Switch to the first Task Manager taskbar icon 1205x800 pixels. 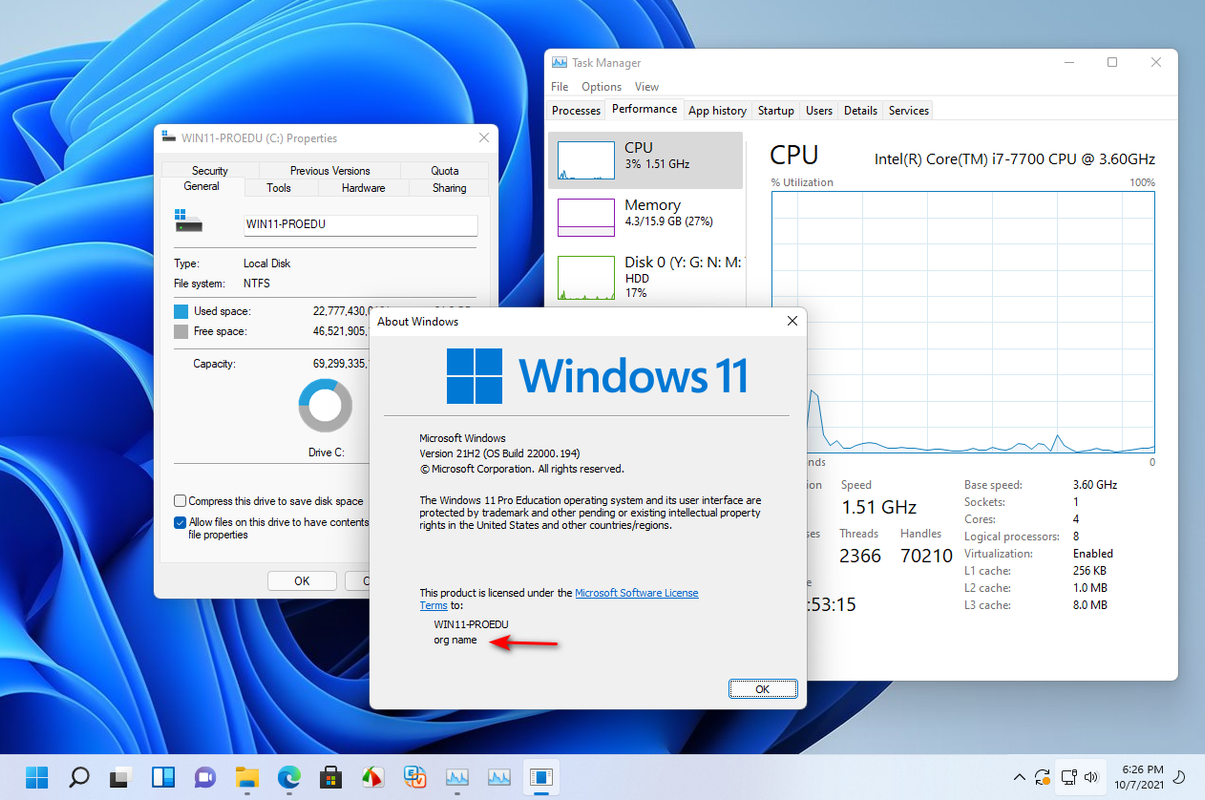pos(457,777)
